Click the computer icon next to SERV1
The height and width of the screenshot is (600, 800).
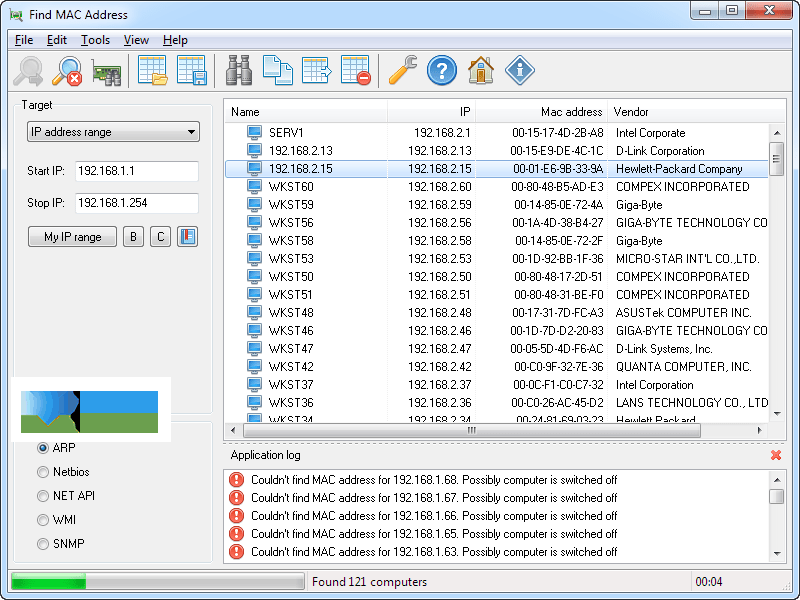pyautogui.click(x=254, y=132)
